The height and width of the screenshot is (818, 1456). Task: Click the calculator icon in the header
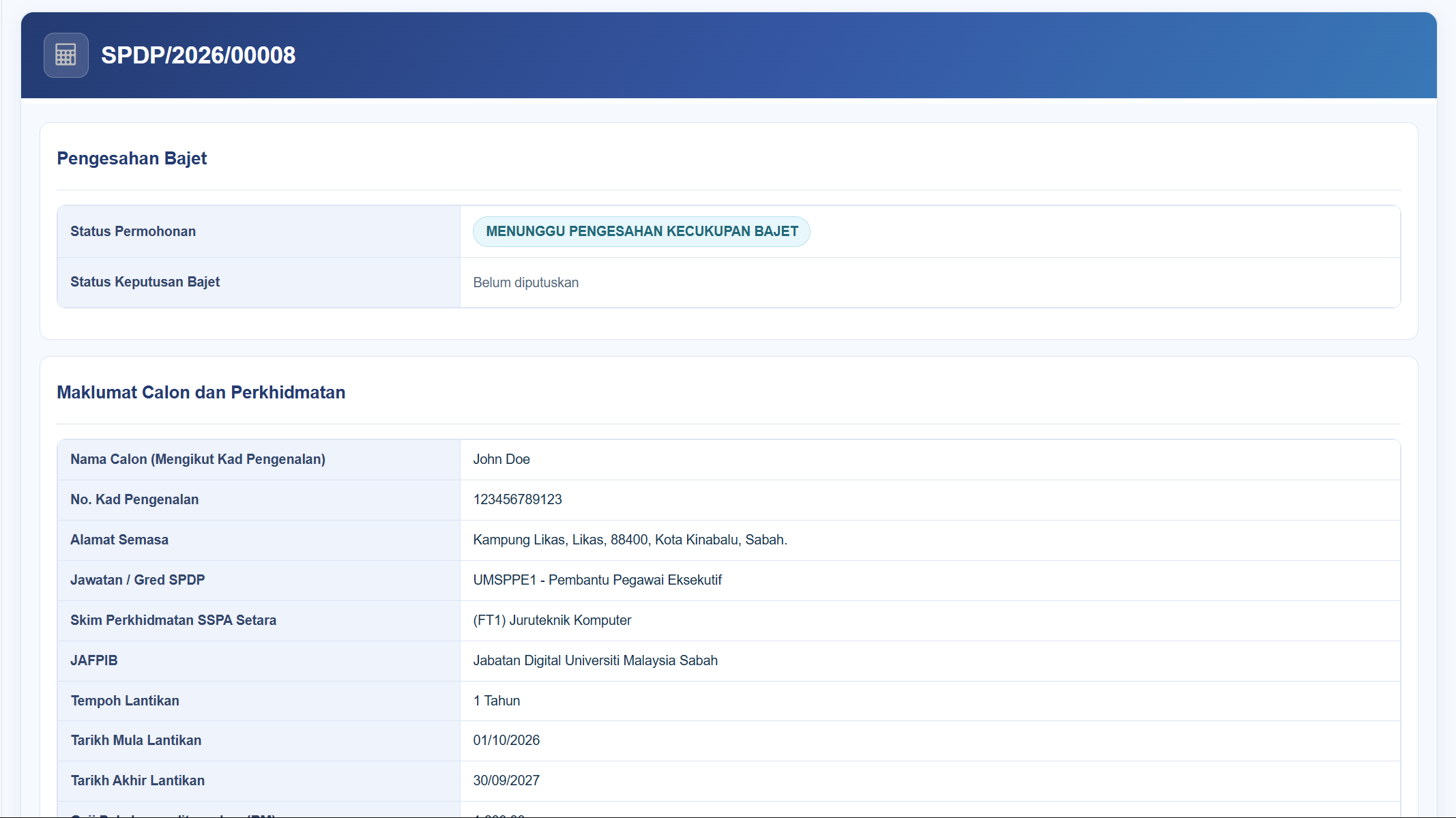click(65, 55)
